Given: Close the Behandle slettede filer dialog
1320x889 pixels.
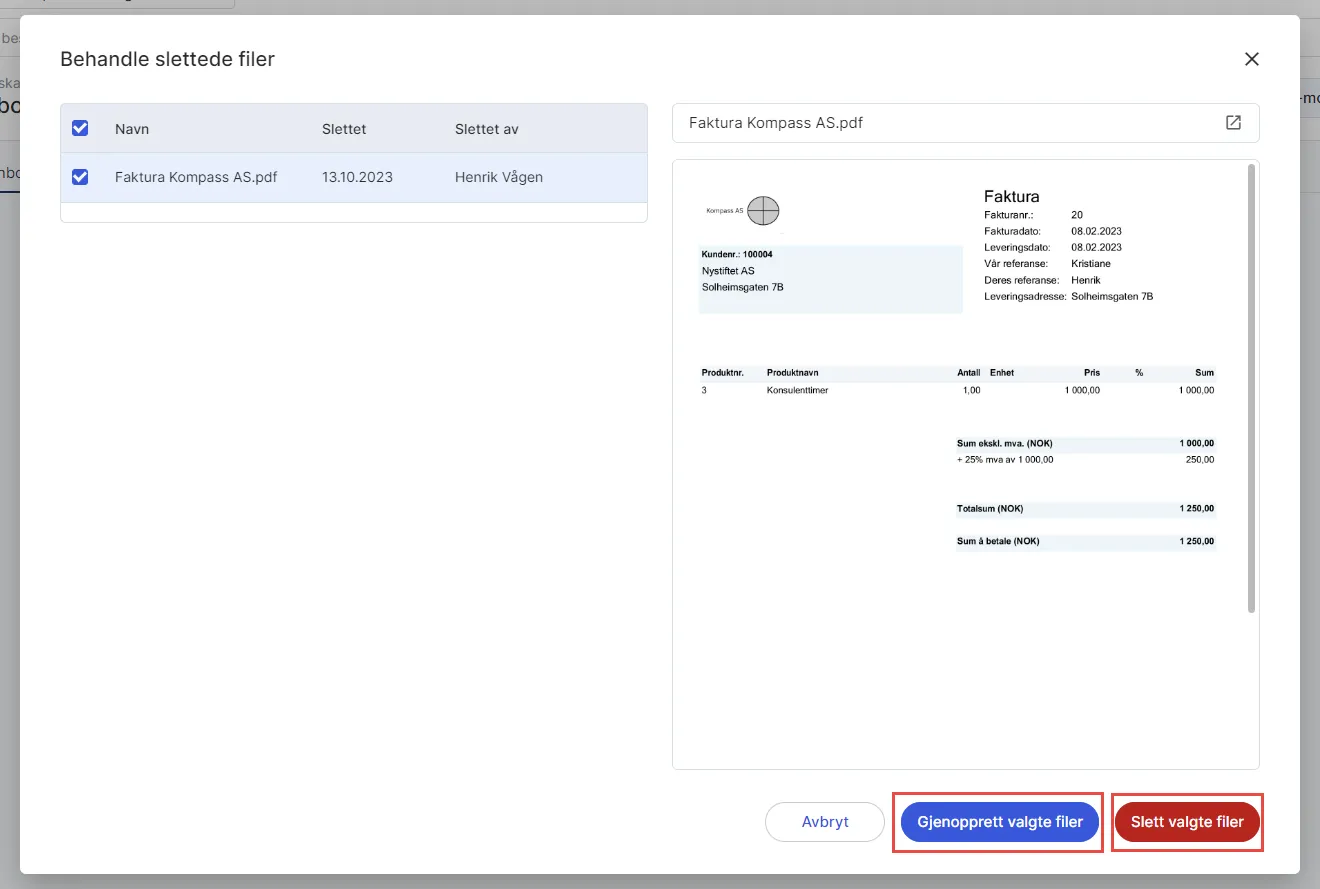Looking at the screenshot, I should (1251, 59).
